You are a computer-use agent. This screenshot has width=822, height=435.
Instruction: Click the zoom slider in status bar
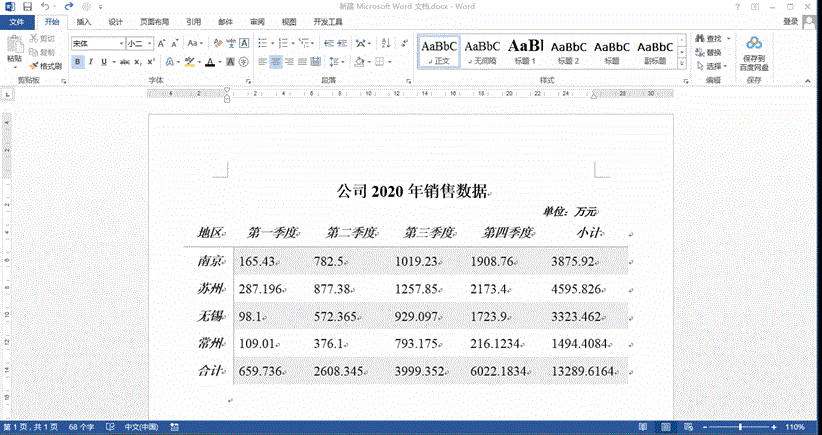741,427
